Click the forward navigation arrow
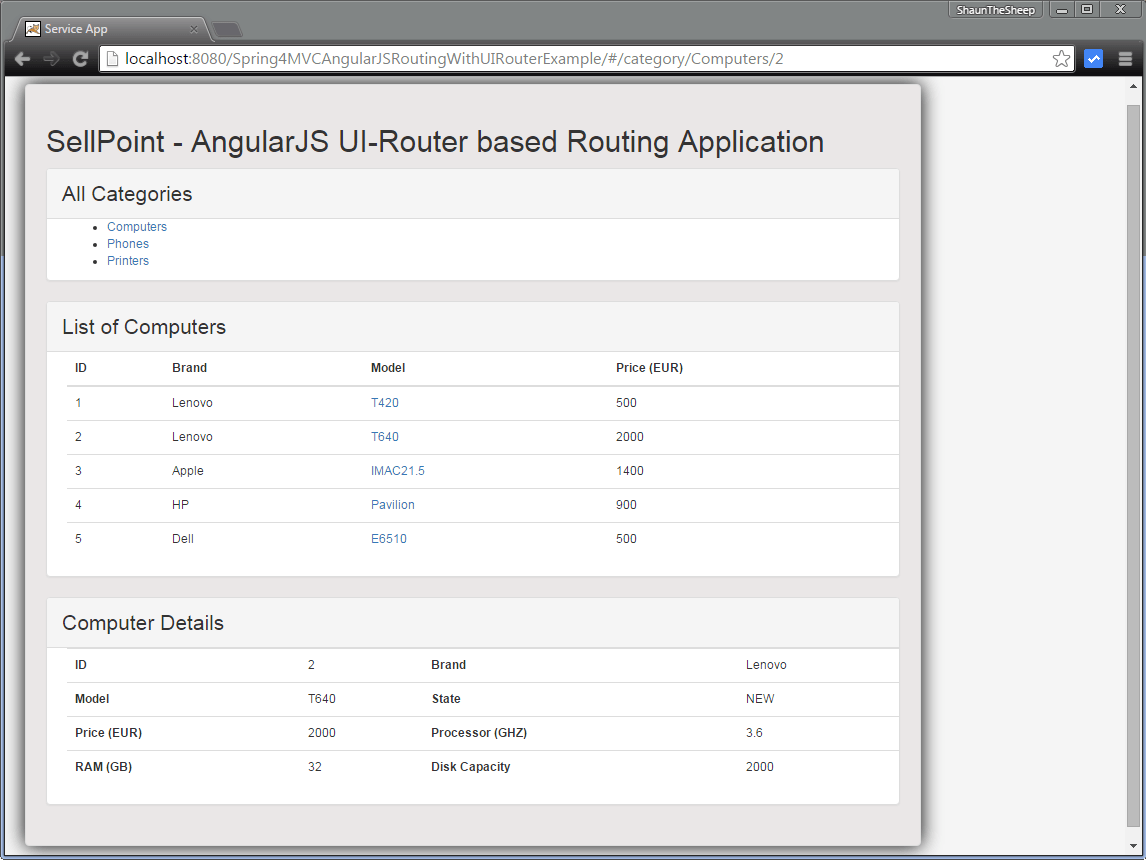 pos(50,58)
